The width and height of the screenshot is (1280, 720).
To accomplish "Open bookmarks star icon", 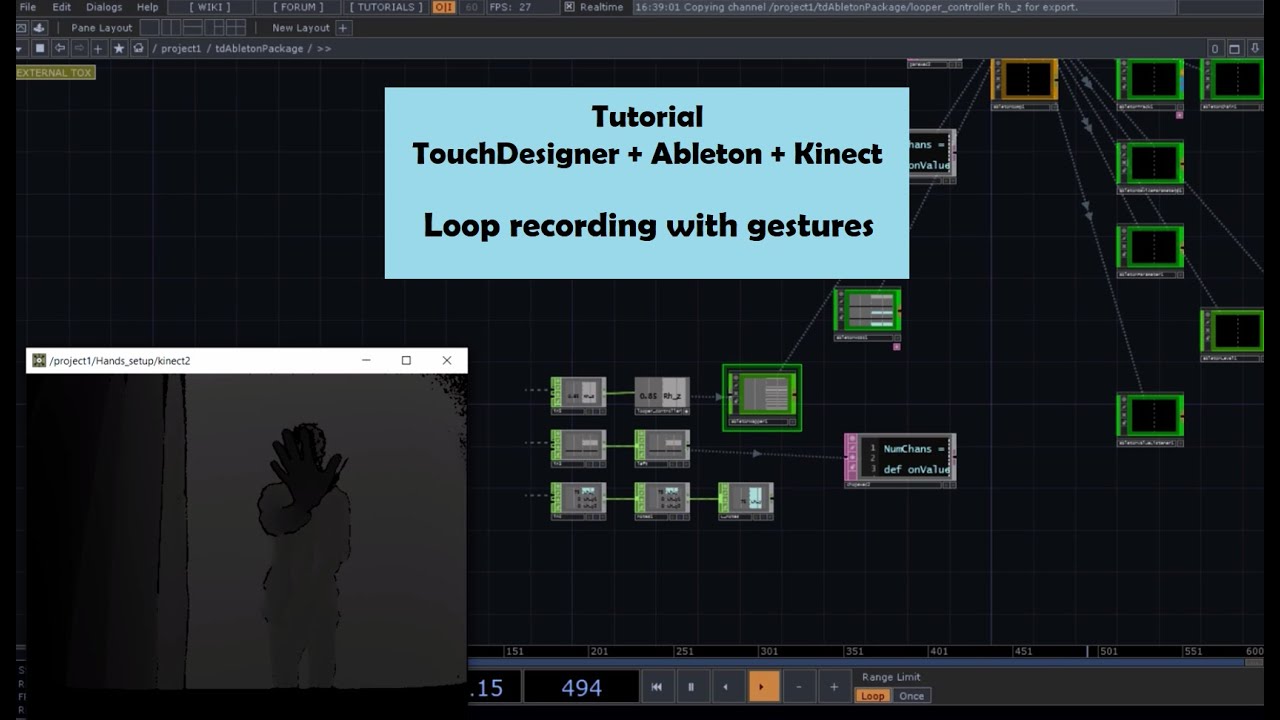I will click(x=119, y=48).
